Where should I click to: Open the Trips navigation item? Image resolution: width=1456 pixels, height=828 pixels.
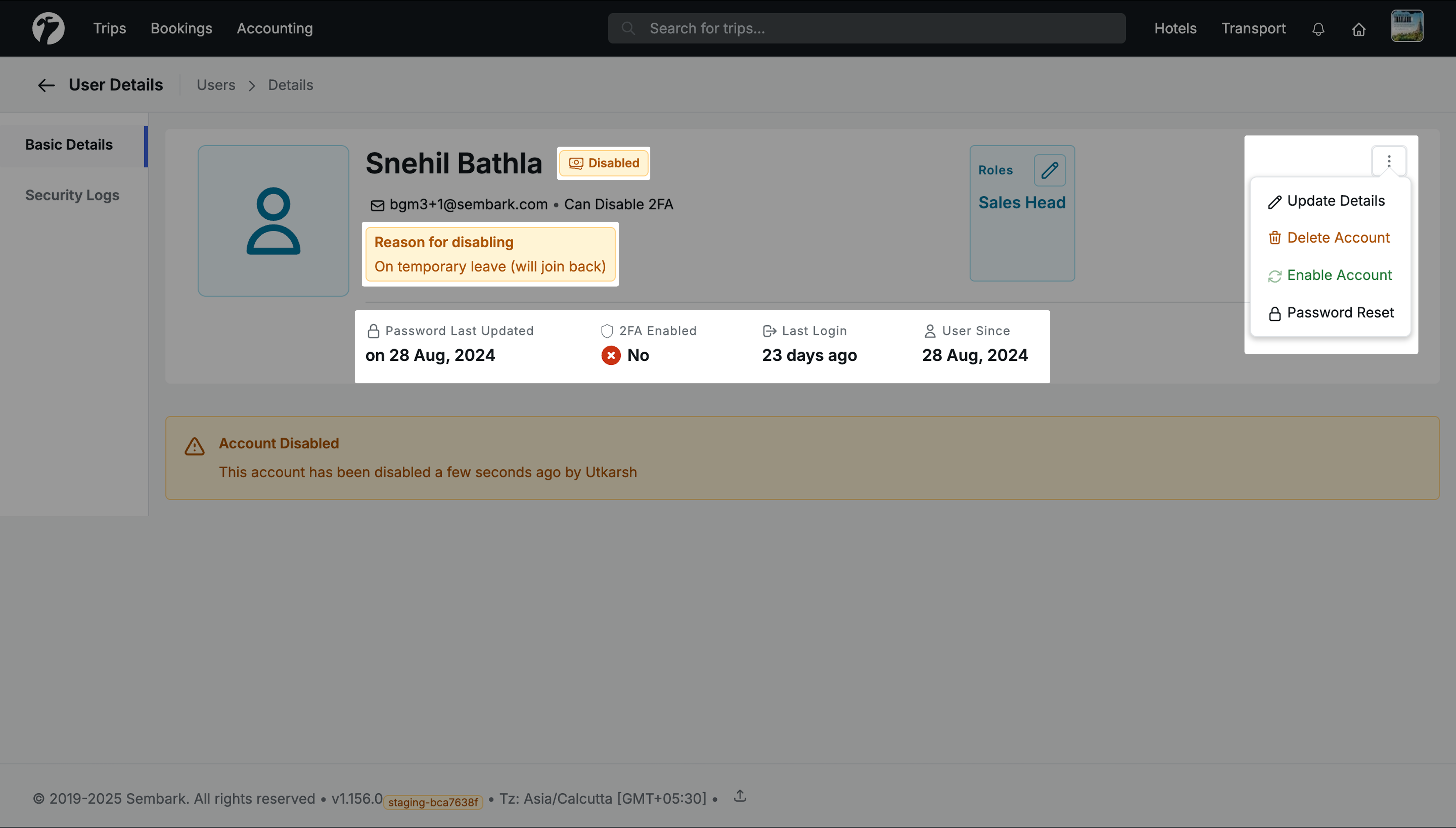pos(109,28)
